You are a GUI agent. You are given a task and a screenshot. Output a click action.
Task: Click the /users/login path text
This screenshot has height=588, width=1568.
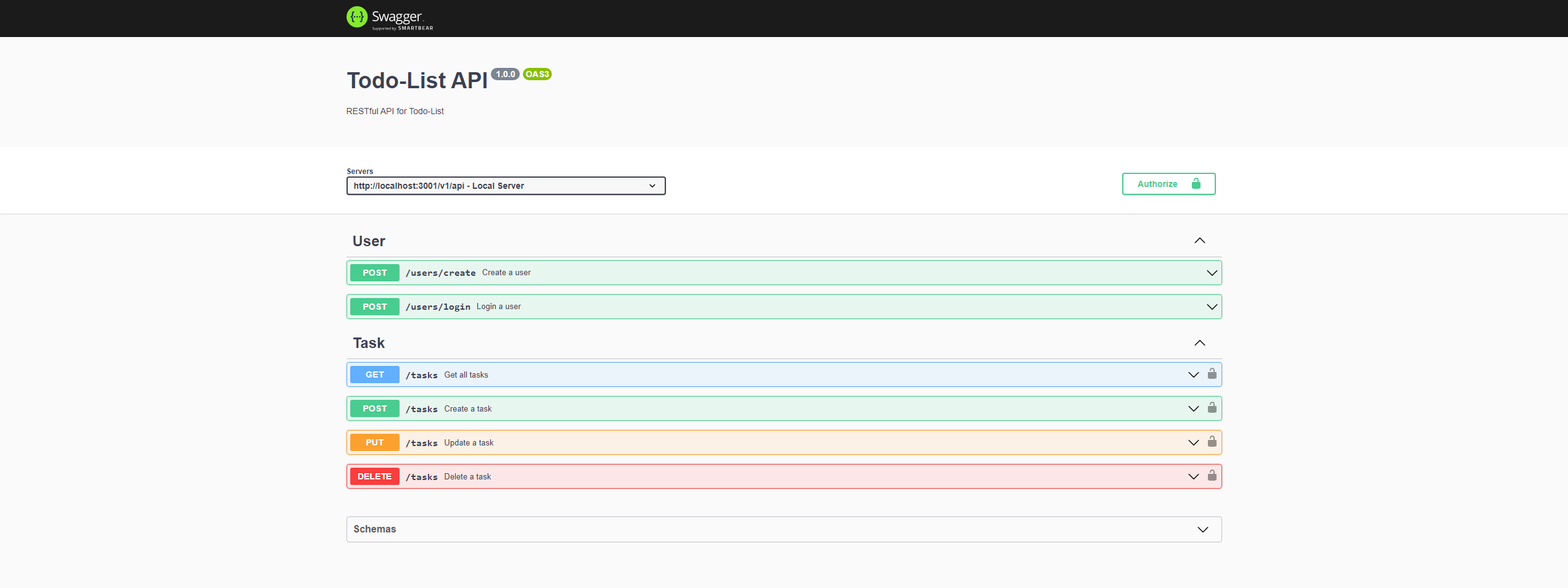[438, 307]
